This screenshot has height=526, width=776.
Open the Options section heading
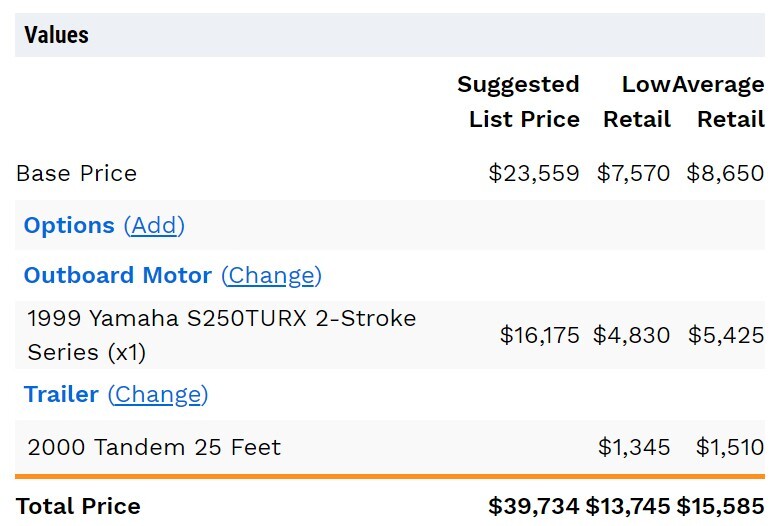pos(69,225)
